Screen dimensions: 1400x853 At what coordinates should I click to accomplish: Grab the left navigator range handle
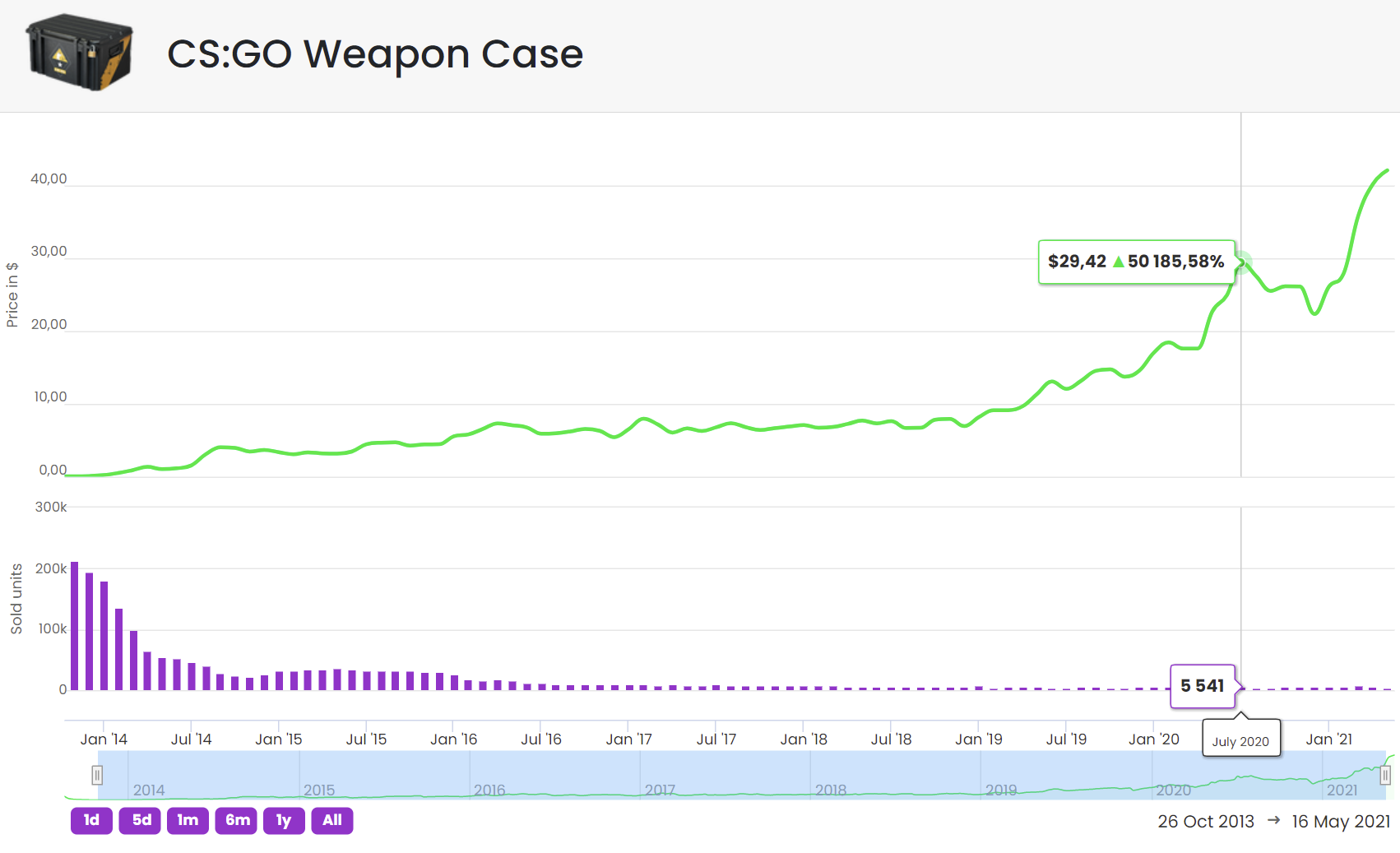[x=97, y=775]
